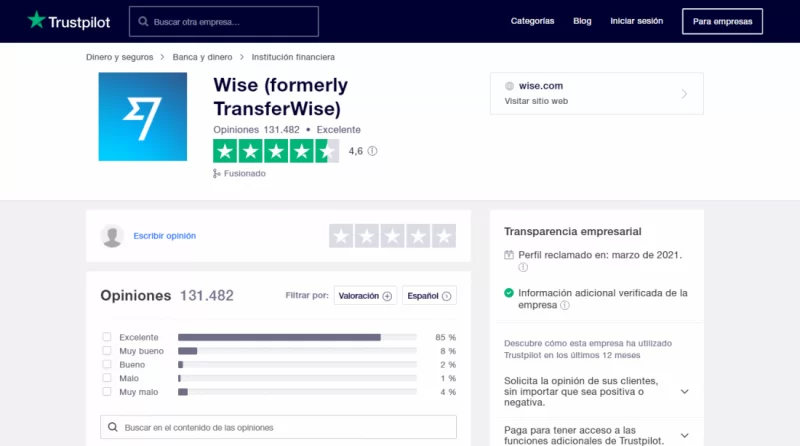Image resolution: width=800 pixels, height=446 pixels.
Task: Open the Valoración filter dropdown
Action: [365, 296]
